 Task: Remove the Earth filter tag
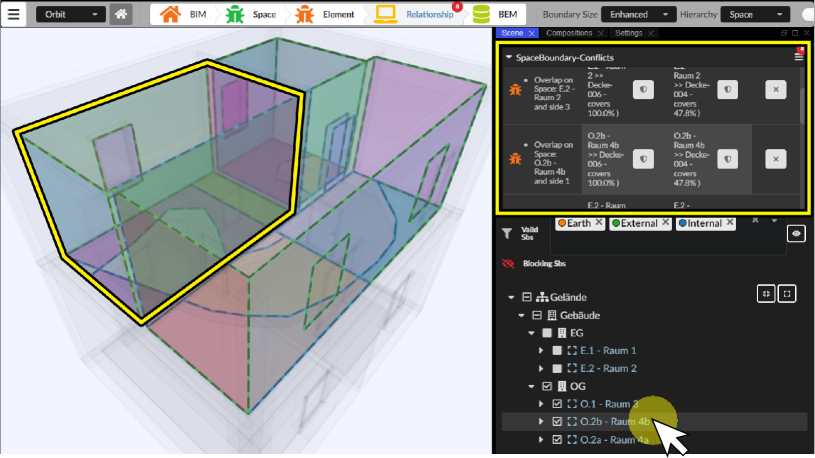pos(599,223)
